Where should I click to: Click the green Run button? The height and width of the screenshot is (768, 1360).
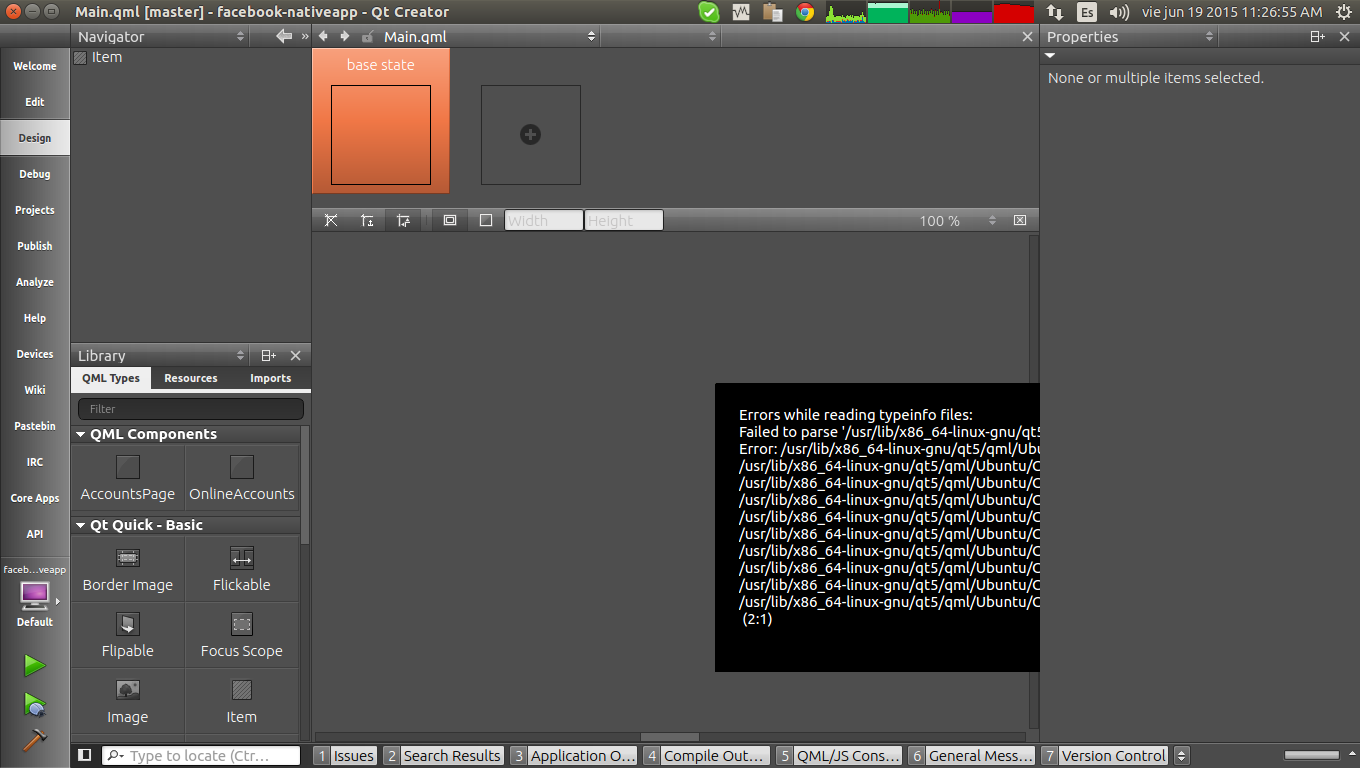[34, 665]
